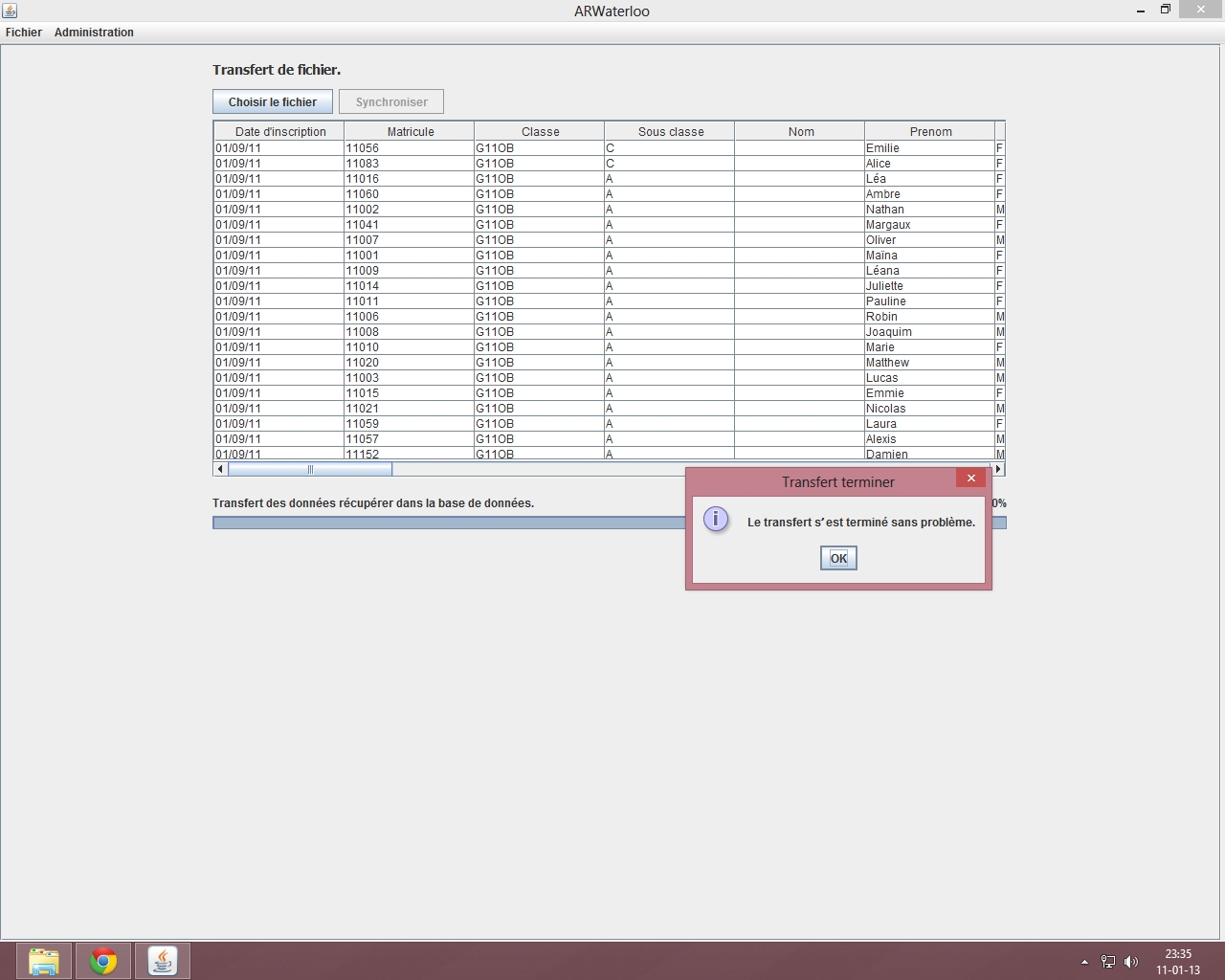The height and width of the screenshot is (980, 1225).
Task: Open File Explorer from the taskbar
Action: (43, 961)
